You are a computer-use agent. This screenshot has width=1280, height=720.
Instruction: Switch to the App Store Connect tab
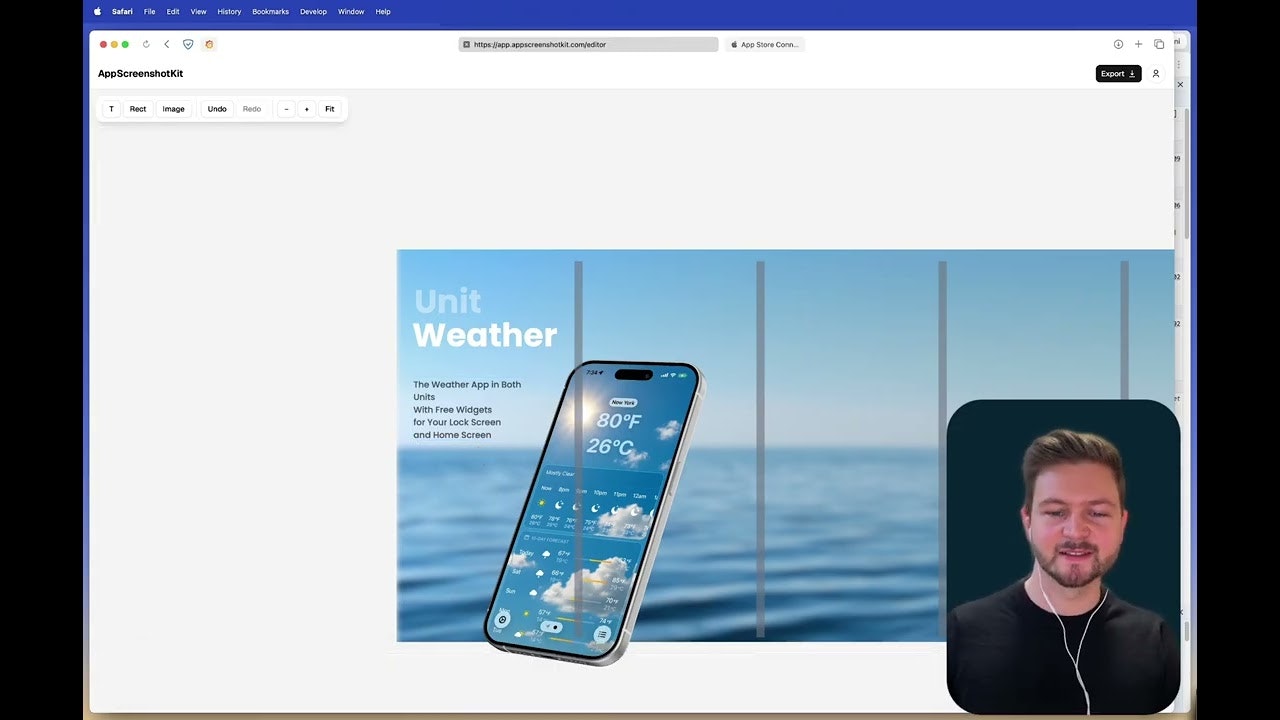pos(765,44)
